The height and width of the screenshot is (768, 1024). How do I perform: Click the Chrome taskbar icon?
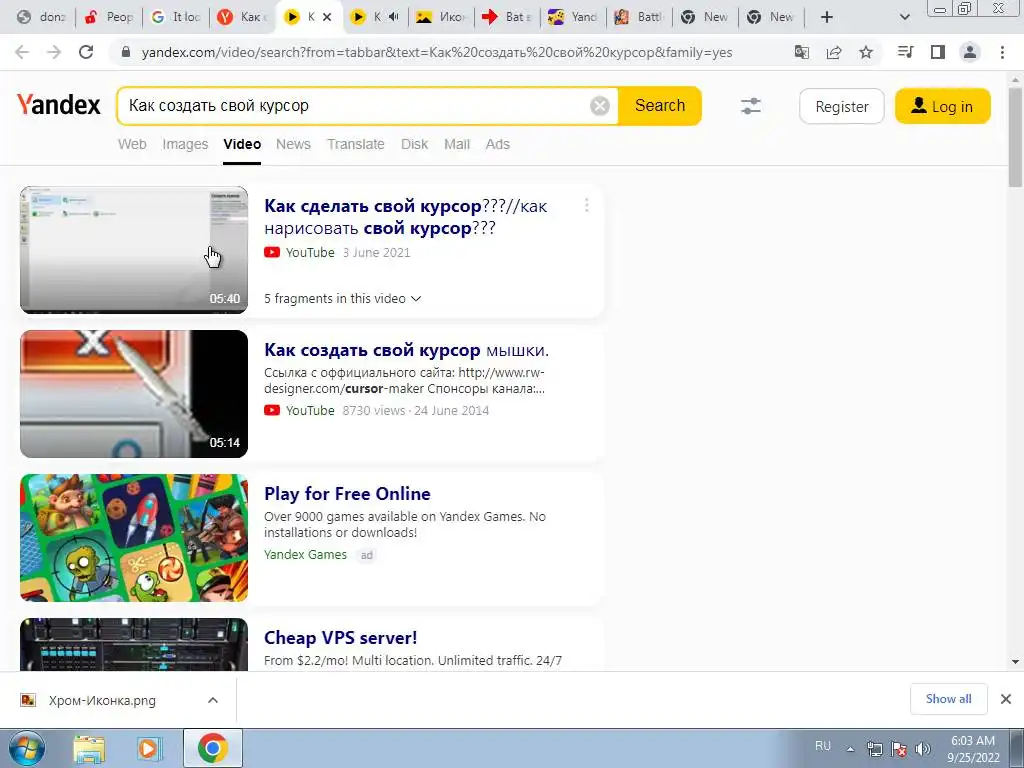213,748
